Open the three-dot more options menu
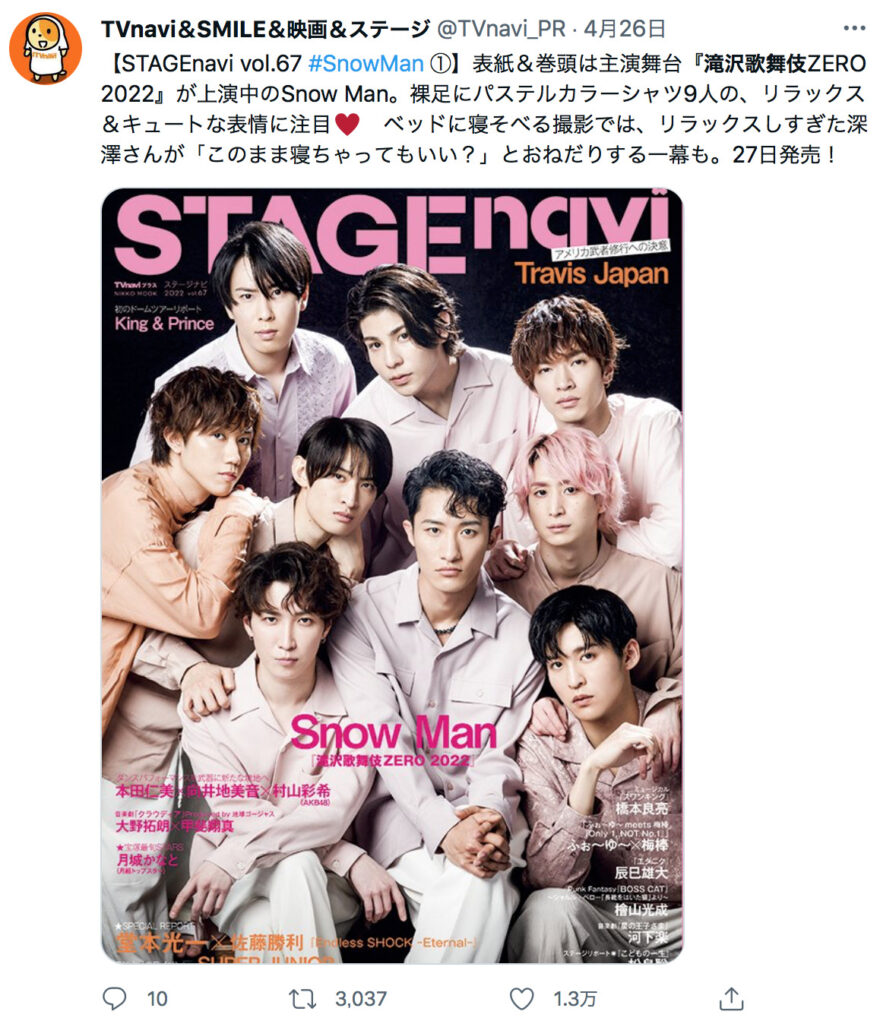The width and height of the screenshot is (880, 1024). tap(854, 28)
